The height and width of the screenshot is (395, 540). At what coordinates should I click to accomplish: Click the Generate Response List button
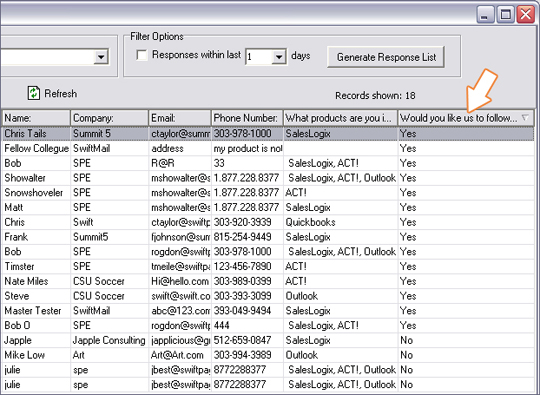click(x=386, y=57)
